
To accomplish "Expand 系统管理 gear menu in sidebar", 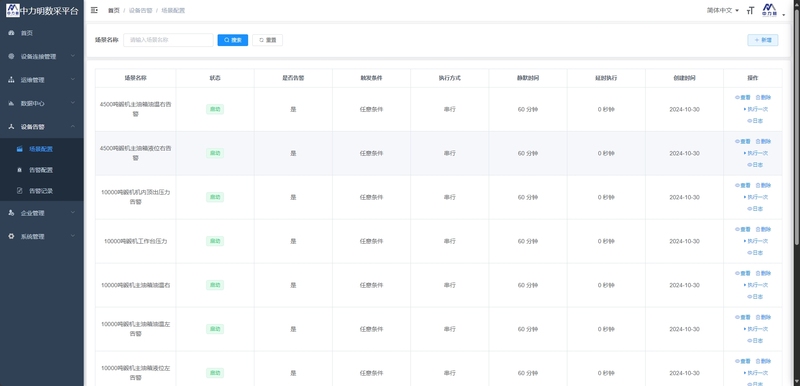I will pos(42,237).
